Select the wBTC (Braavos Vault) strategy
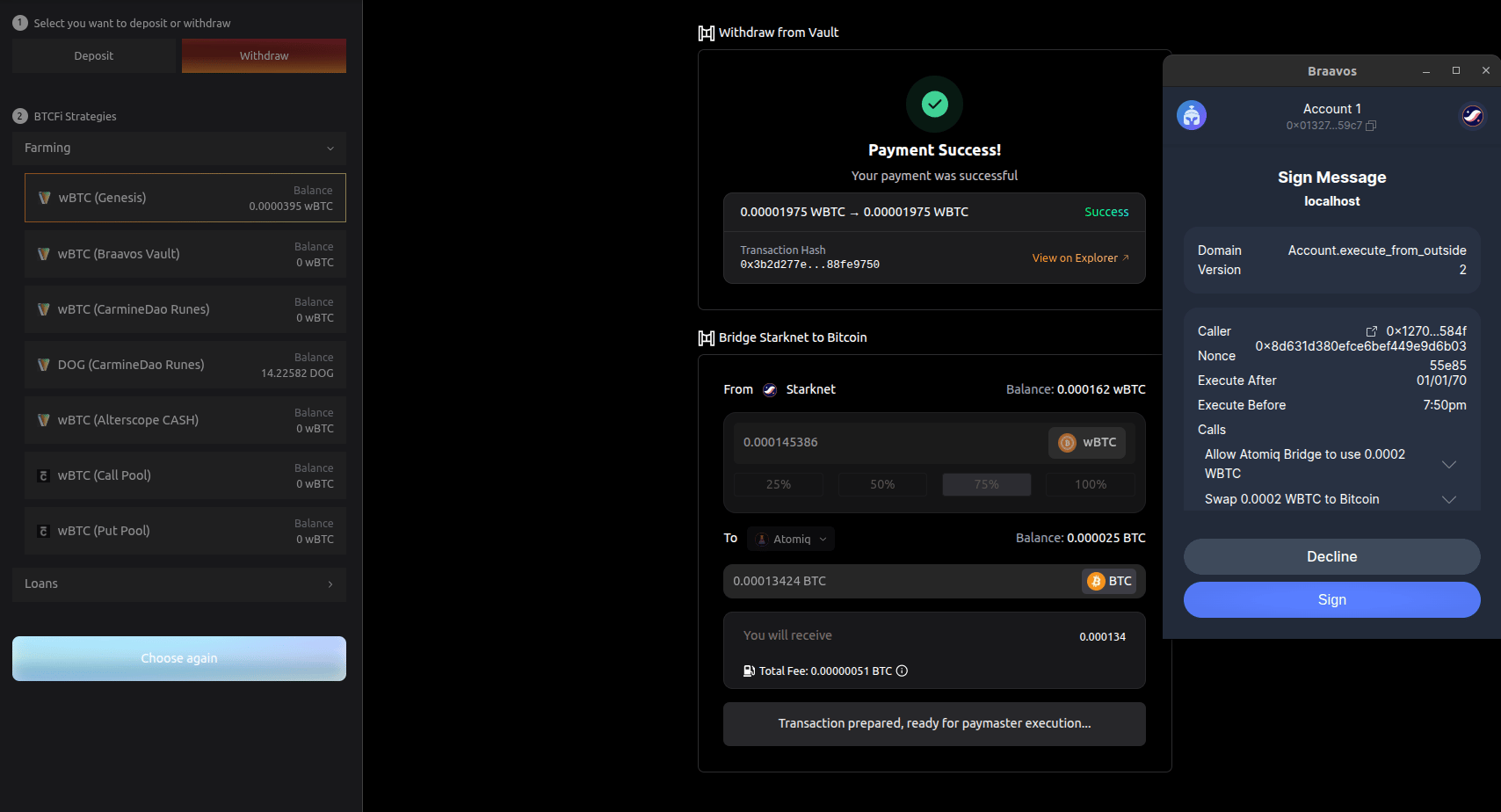The width and height of the screenshot is (1501, 812). click(185, 254)
